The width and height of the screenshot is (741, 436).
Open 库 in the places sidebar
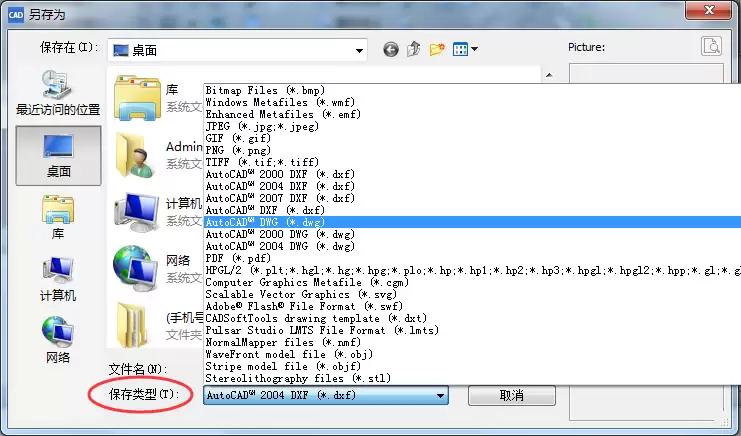(58, 217)
